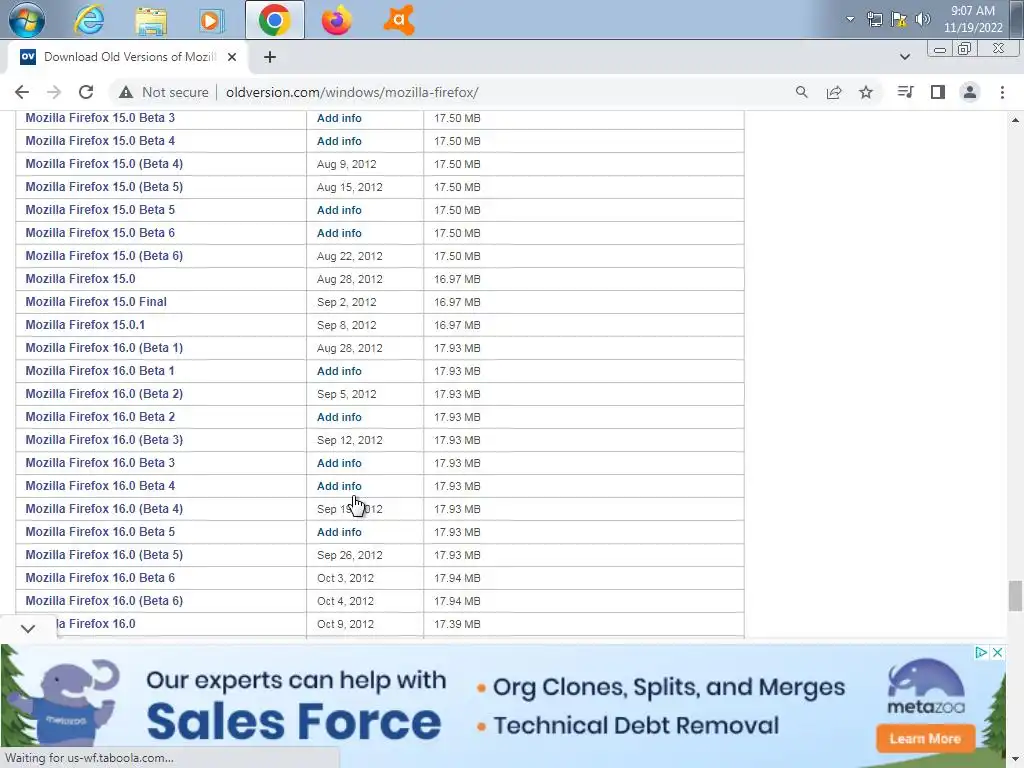
Task: Close the Download Old Versions tab
Action: pyautogui.click(x=232, y=57)
